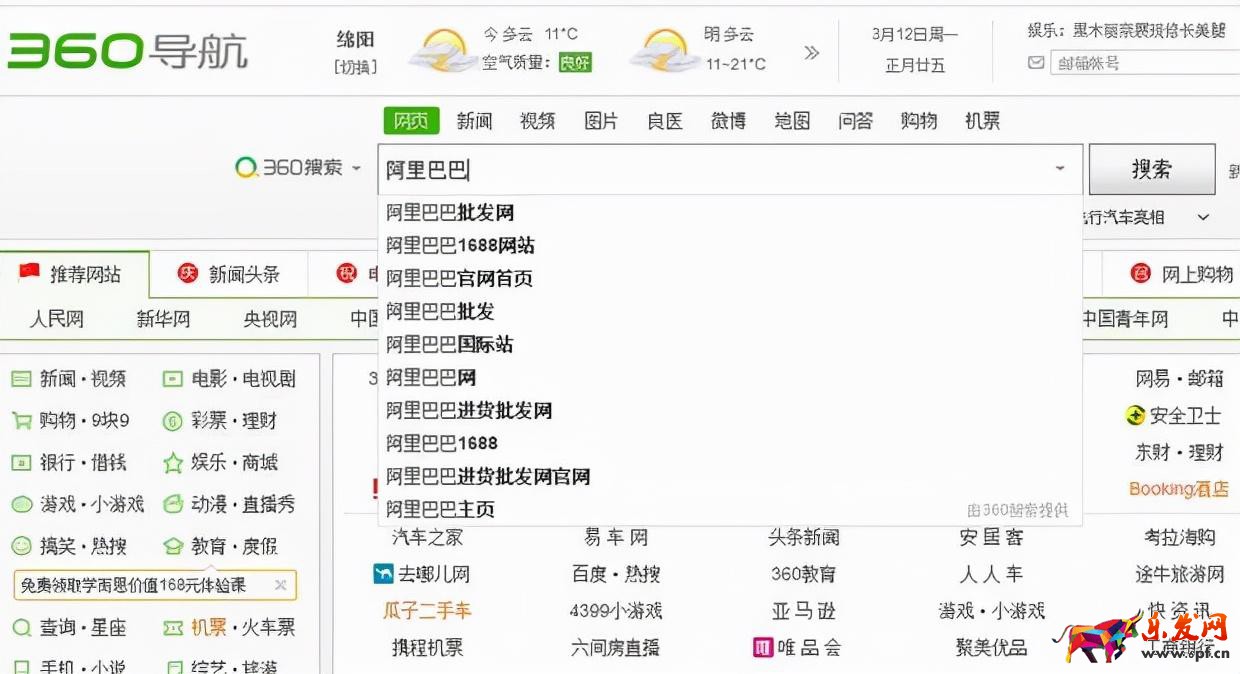Close the 免费领取学而思 promo banner
This screenshot has width=1240, height=674.
281,585
